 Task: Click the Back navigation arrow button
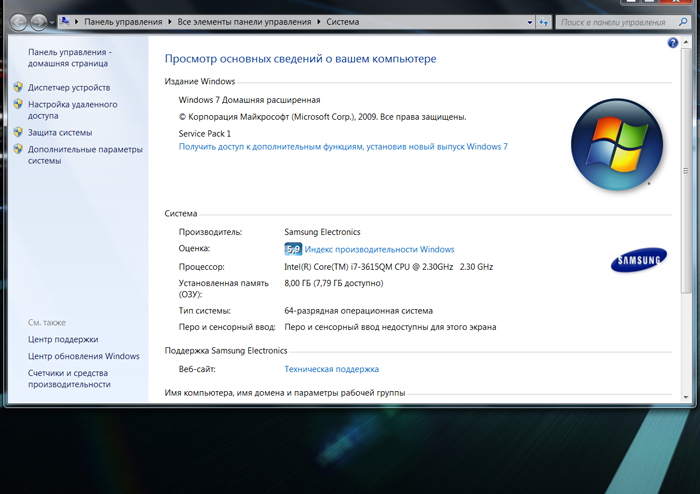(21, 20)
